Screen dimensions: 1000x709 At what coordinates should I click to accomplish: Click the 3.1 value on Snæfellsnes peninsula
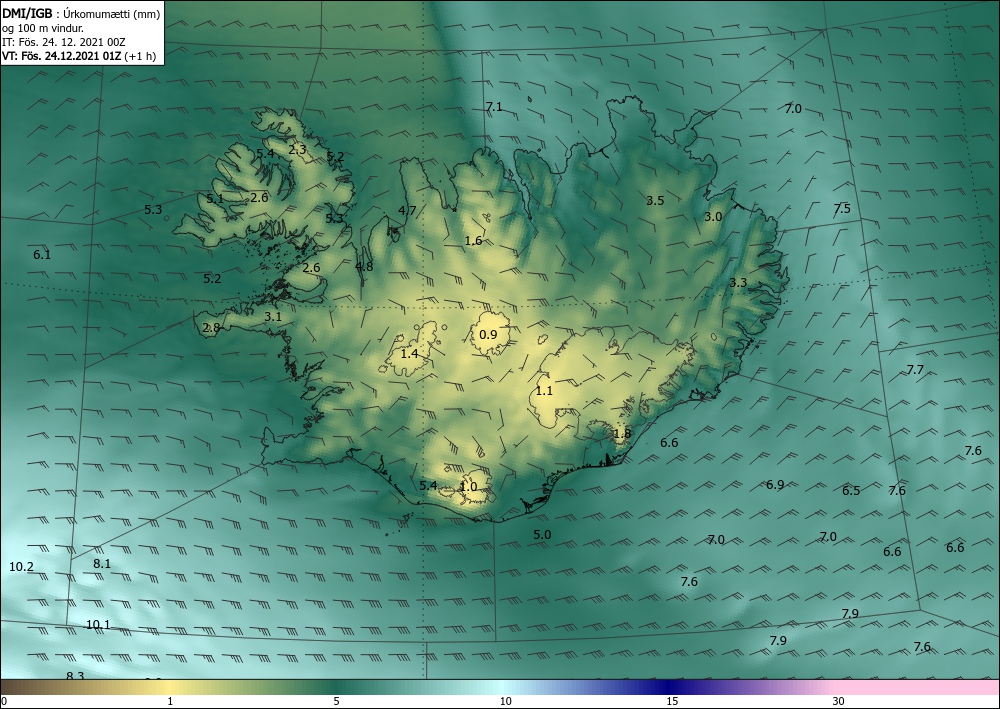click(273, 316)
